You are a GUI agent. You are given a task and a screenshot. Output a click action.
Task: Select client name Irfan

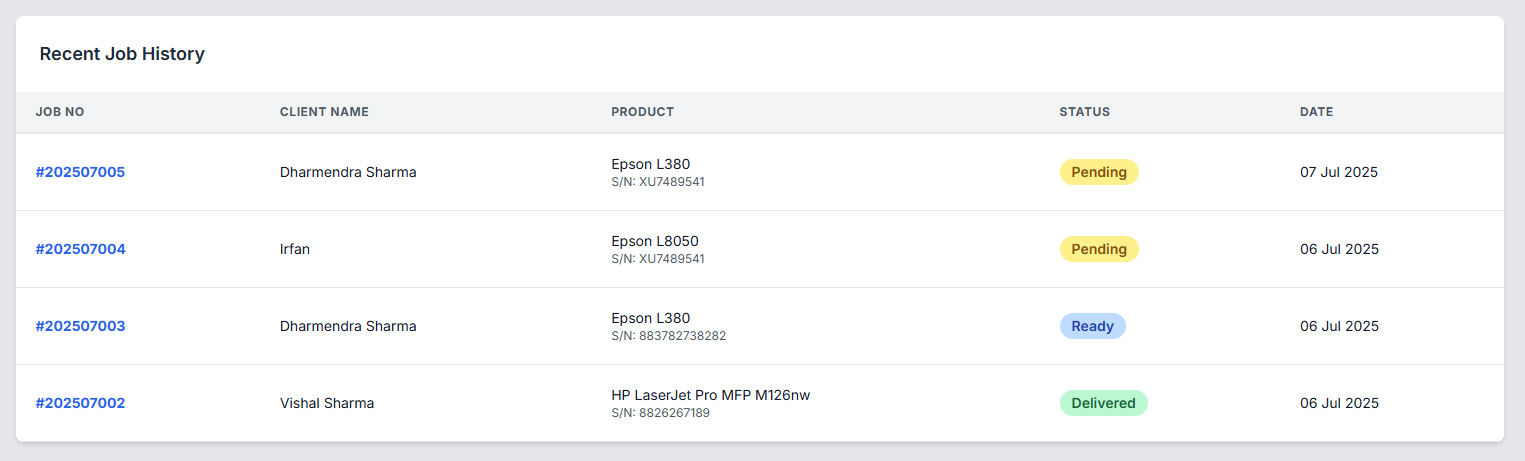pos(295,249)
